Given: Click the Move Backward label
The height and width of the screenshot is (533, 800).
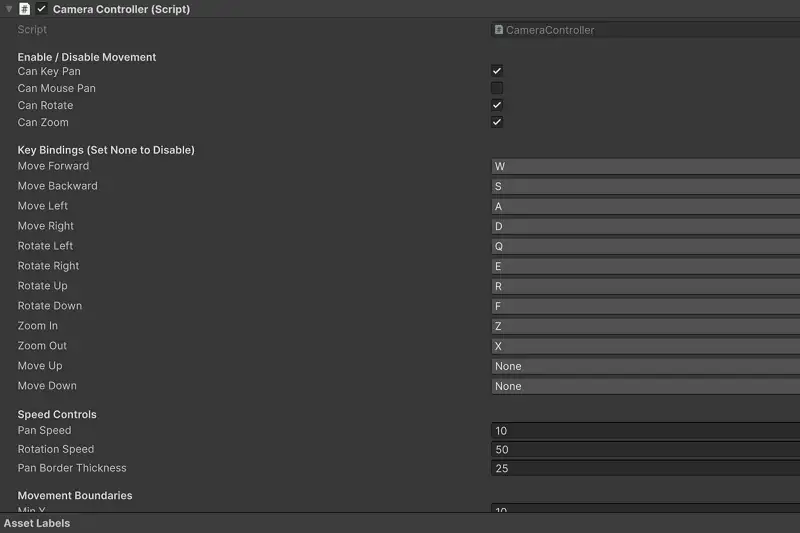Looking at the screenshot, I should tap(57, 186).
